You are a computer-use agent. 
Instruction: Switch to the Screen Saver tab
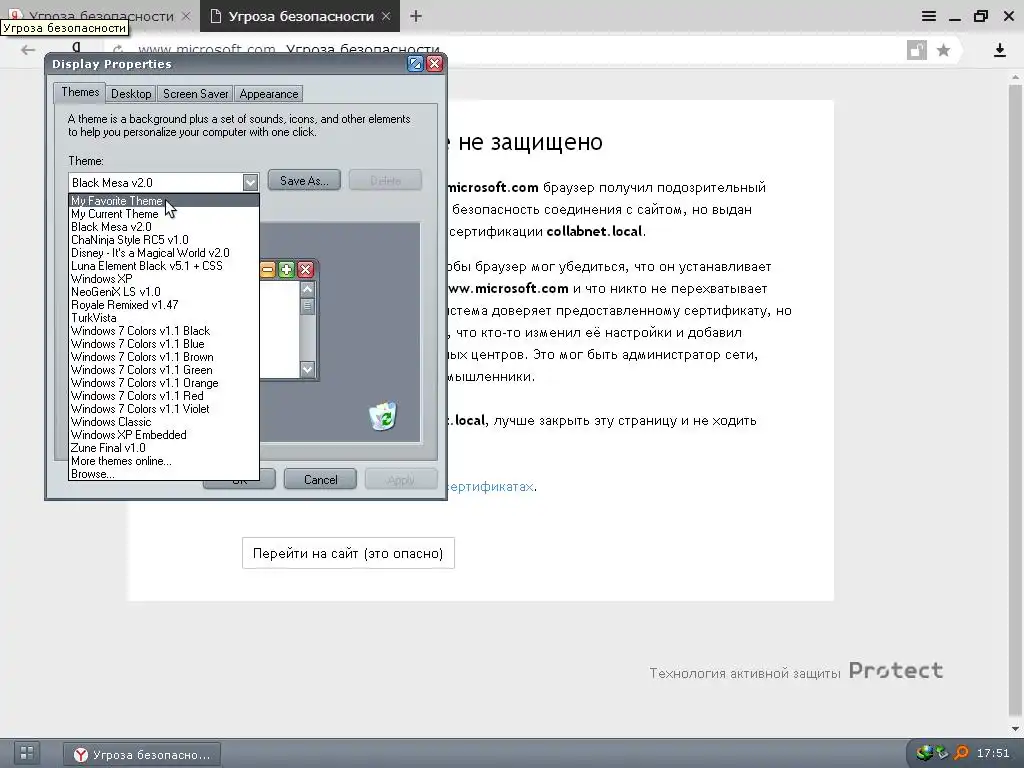[x=195, y=93]
